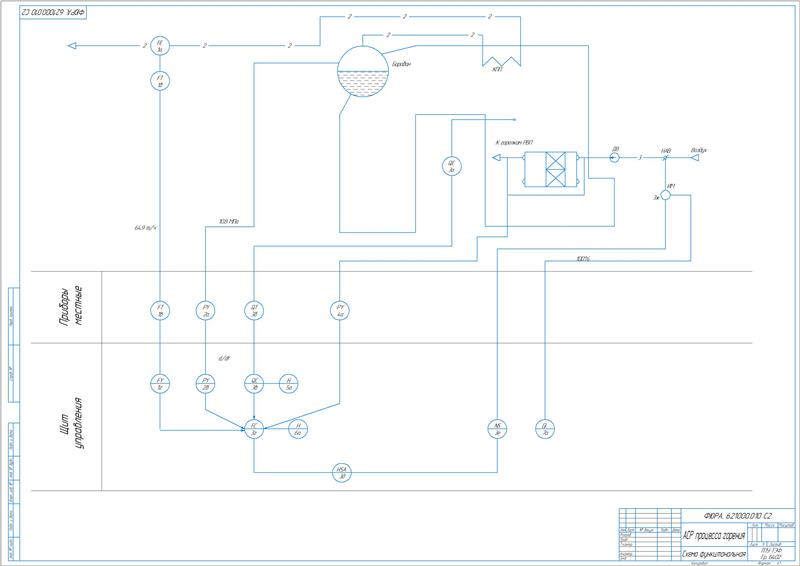
Task: Click the H 6a circle beside FC
Action: (x=298, y=429)
